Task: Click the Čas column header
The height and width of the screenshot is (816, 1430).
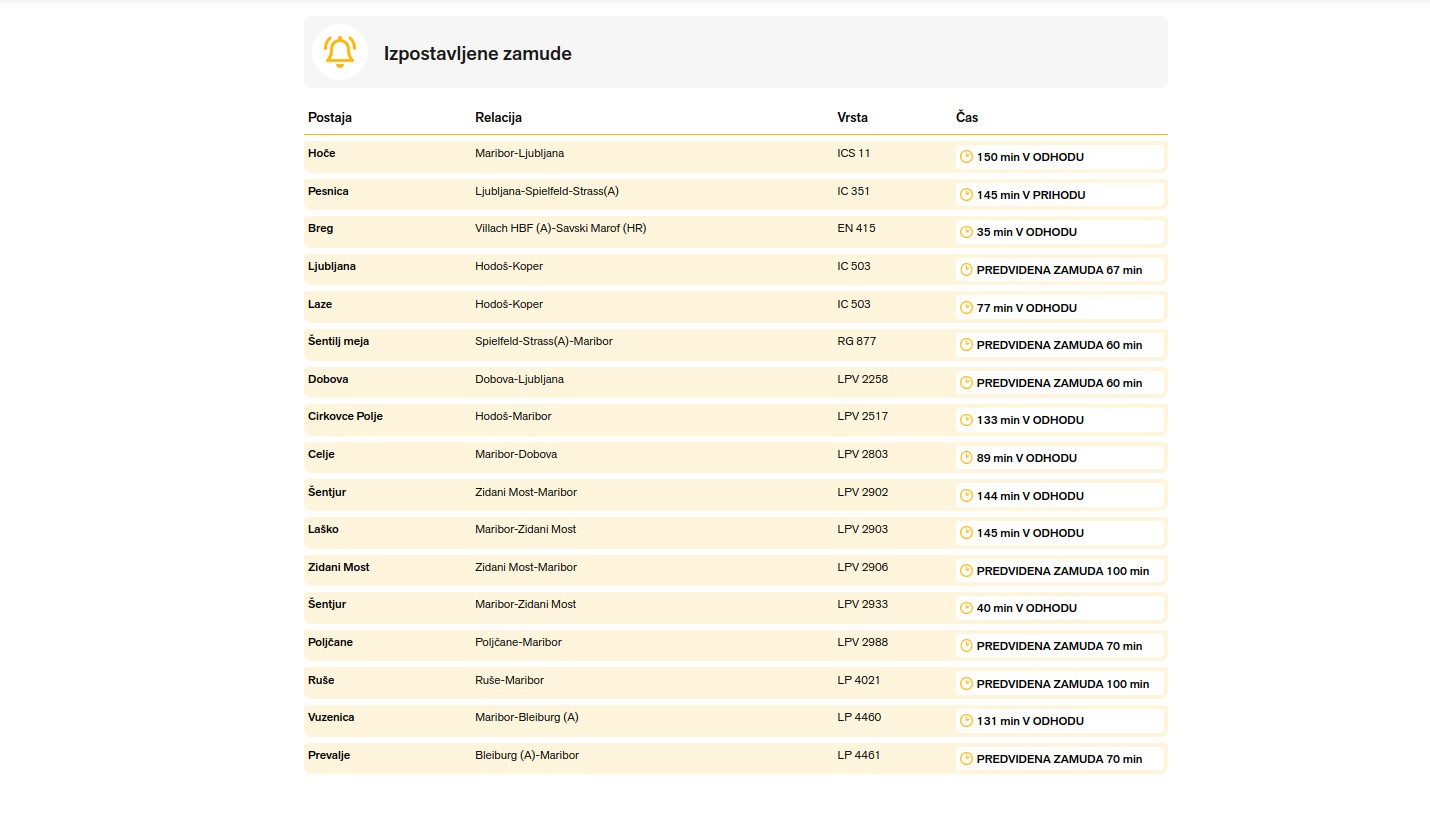Action: coord(967,118)
